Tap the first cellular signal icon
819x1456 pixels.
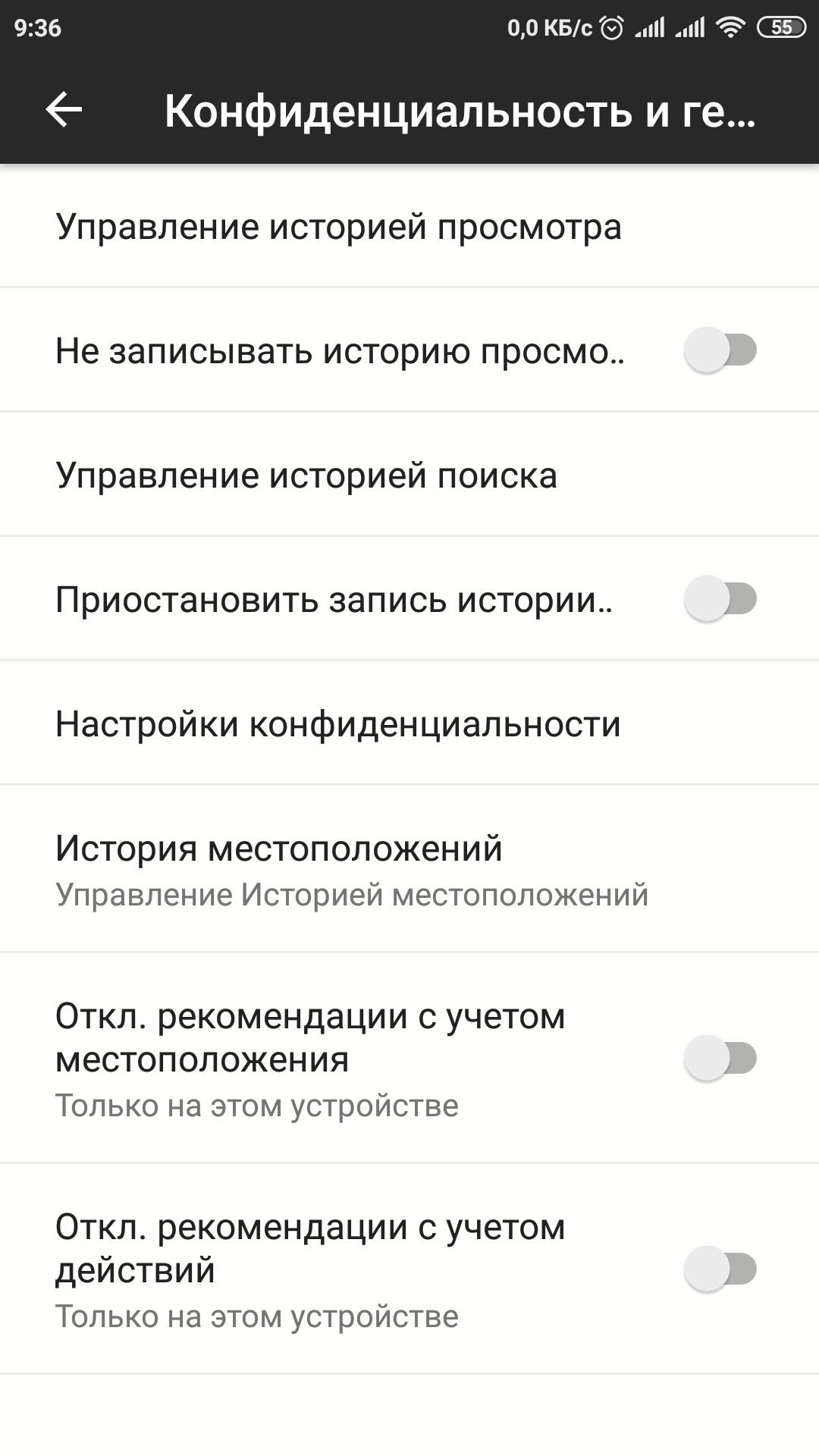(650, 28)
